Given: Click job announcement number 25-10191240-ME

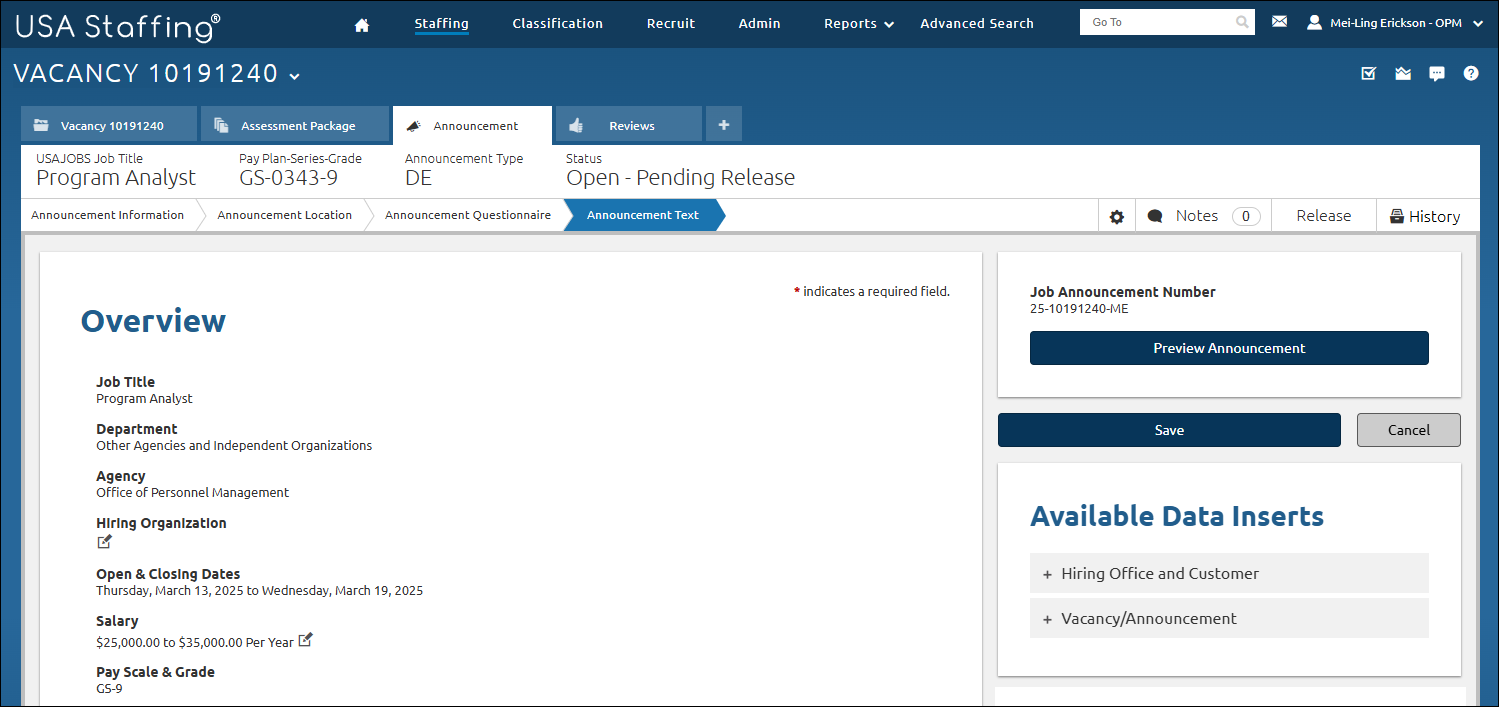Looking at the screenshot, I should [x=1079, y=309].
